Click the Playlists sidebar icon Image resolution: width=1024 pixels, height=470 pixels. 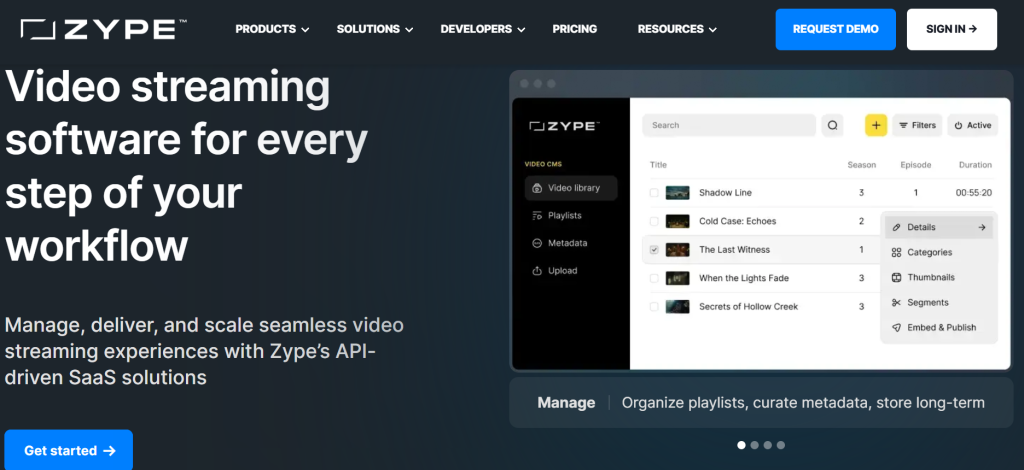(537, 215)
